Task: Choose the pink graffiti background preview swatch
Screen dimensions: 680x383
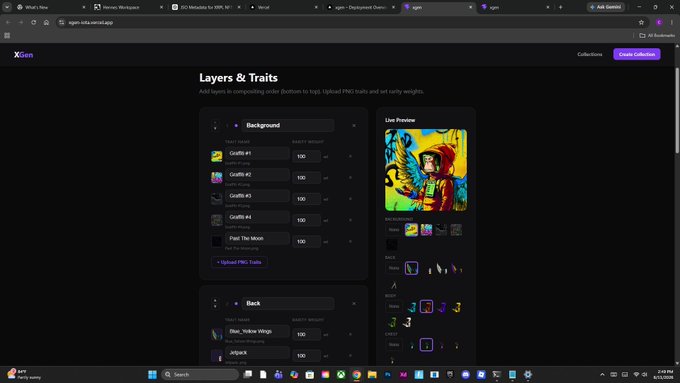Action: 426,230
